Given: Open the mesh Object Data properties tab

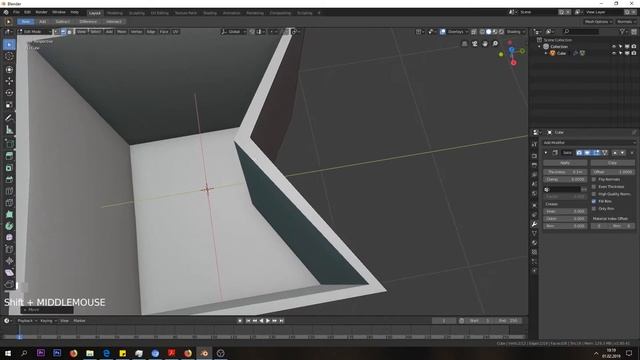Looking at the screenshot, I should [534, 233].
